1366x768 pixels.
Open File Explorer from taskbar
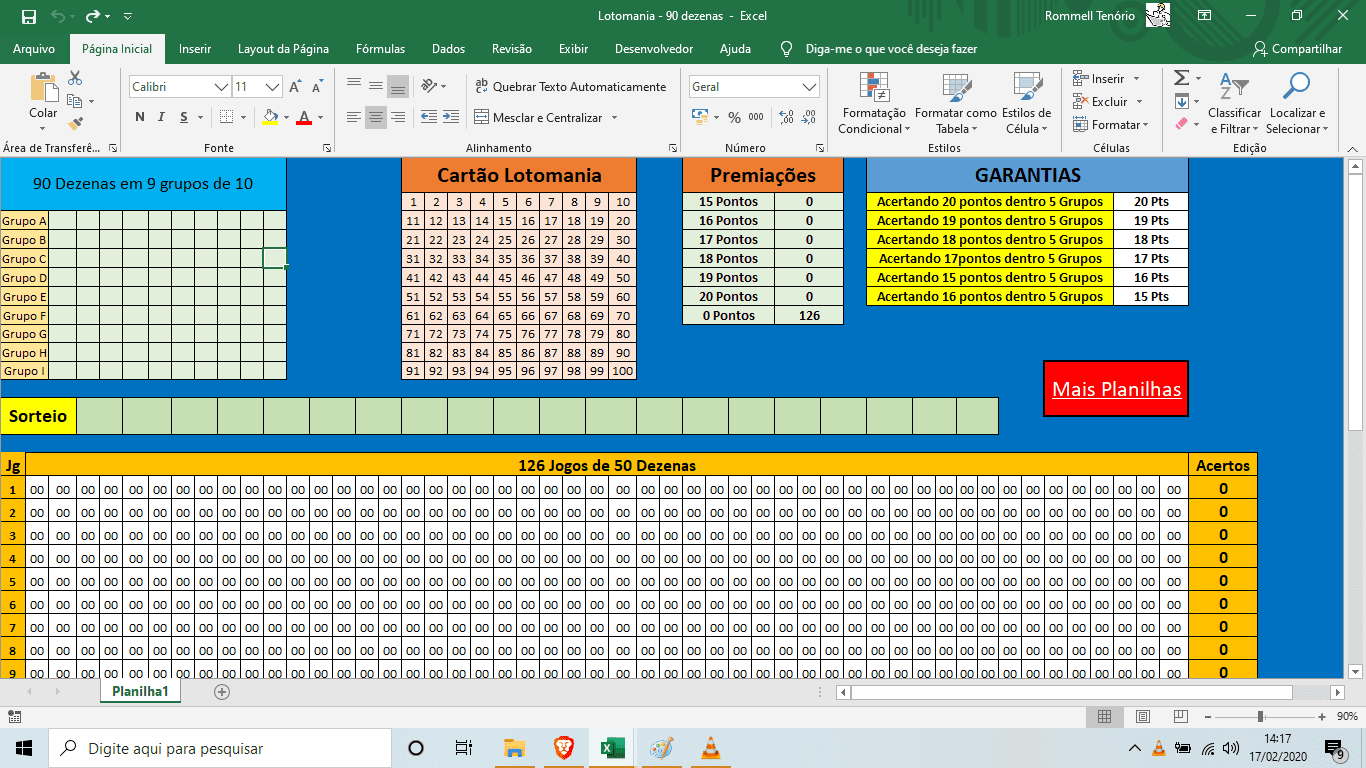(x=514, y=748)
